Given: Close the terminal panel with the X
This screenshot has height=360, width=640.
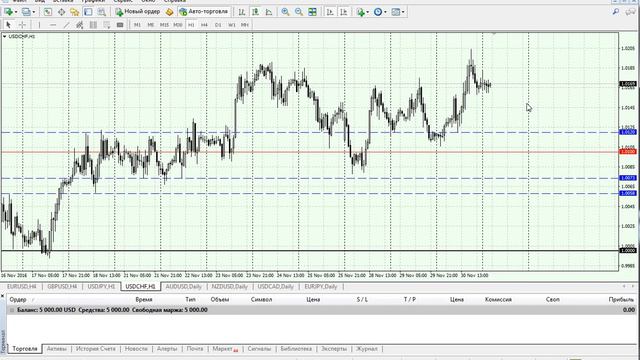Looking at the screenshot, I should [x=2, y=296].
